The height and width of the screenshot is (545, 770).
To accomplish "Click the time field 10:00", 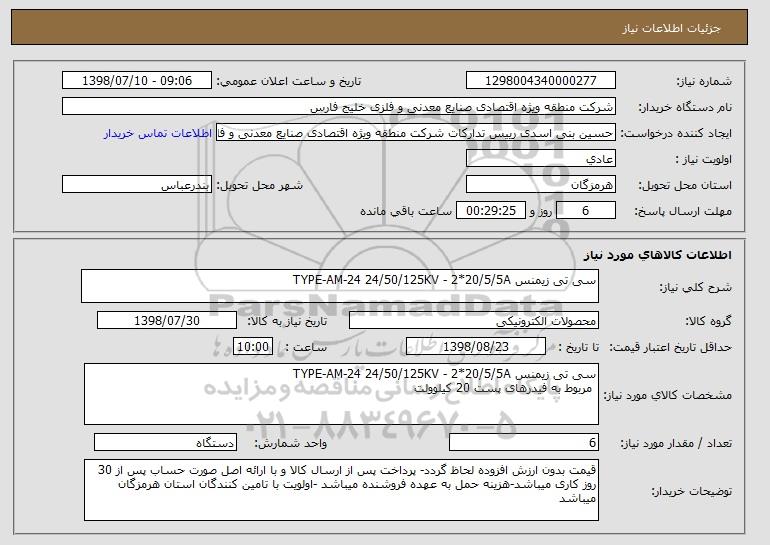I will coord(253,347).
